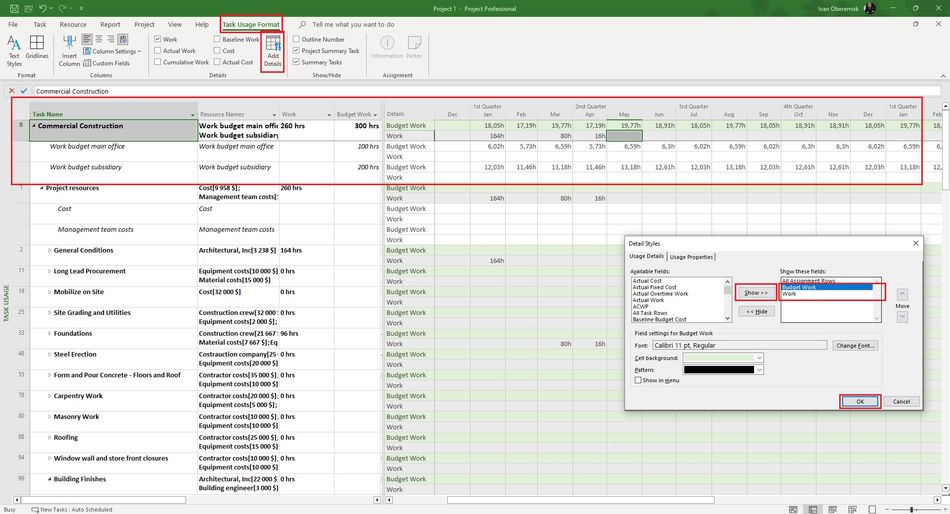Cancel the entry bar edit with X
This screenshot has width=950, height=514.
pos(12,91)
